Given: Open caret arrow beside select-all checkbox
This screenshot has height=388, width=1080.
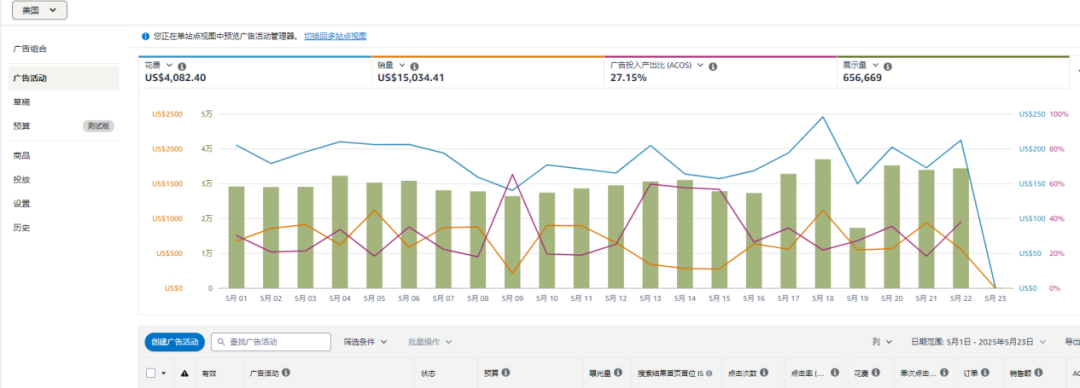Looking at the screenshot, I should [x=164, y=374].
